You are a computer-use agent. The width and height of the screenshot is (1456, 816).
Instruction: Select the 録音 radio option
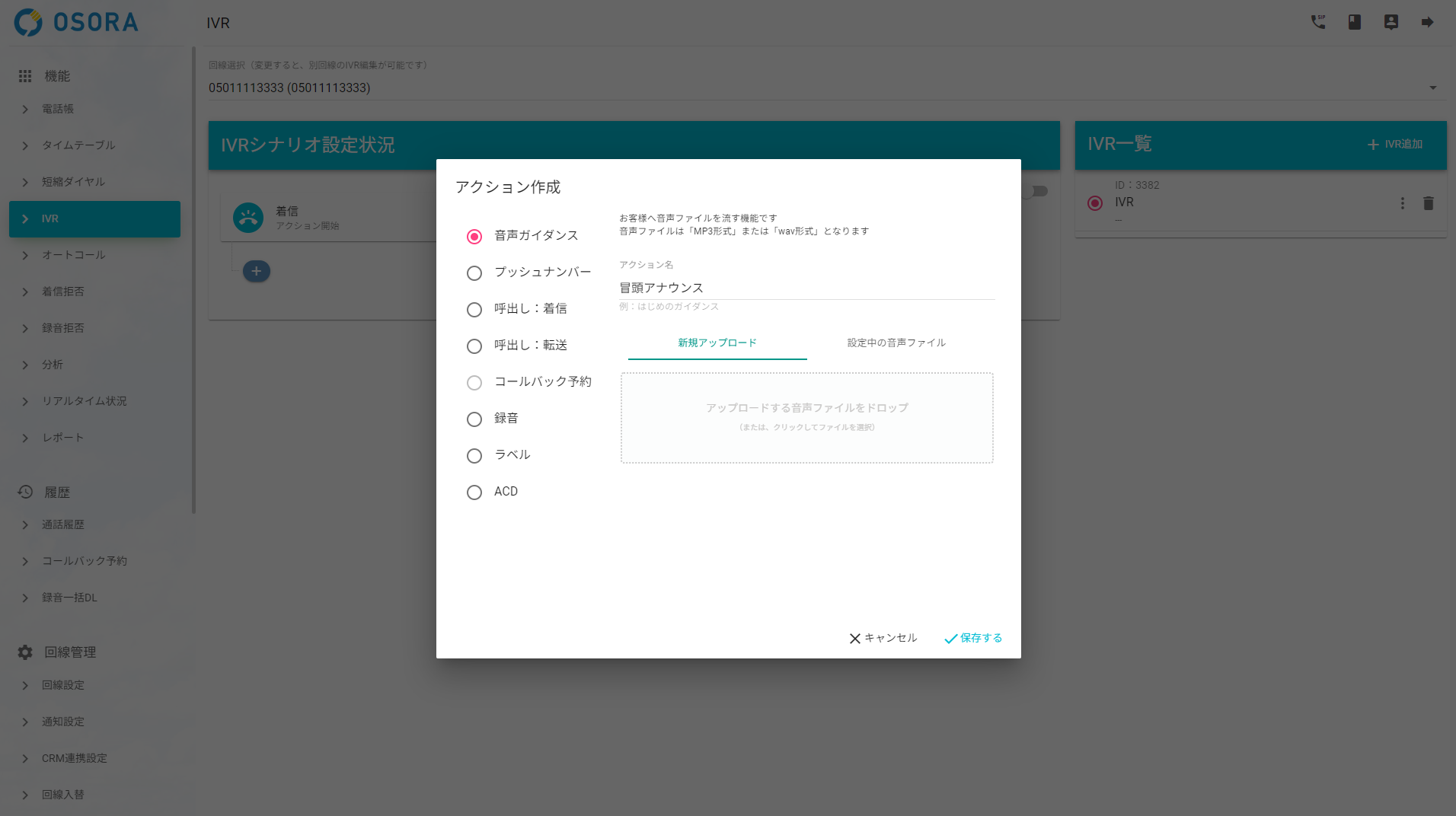[474, 419]
